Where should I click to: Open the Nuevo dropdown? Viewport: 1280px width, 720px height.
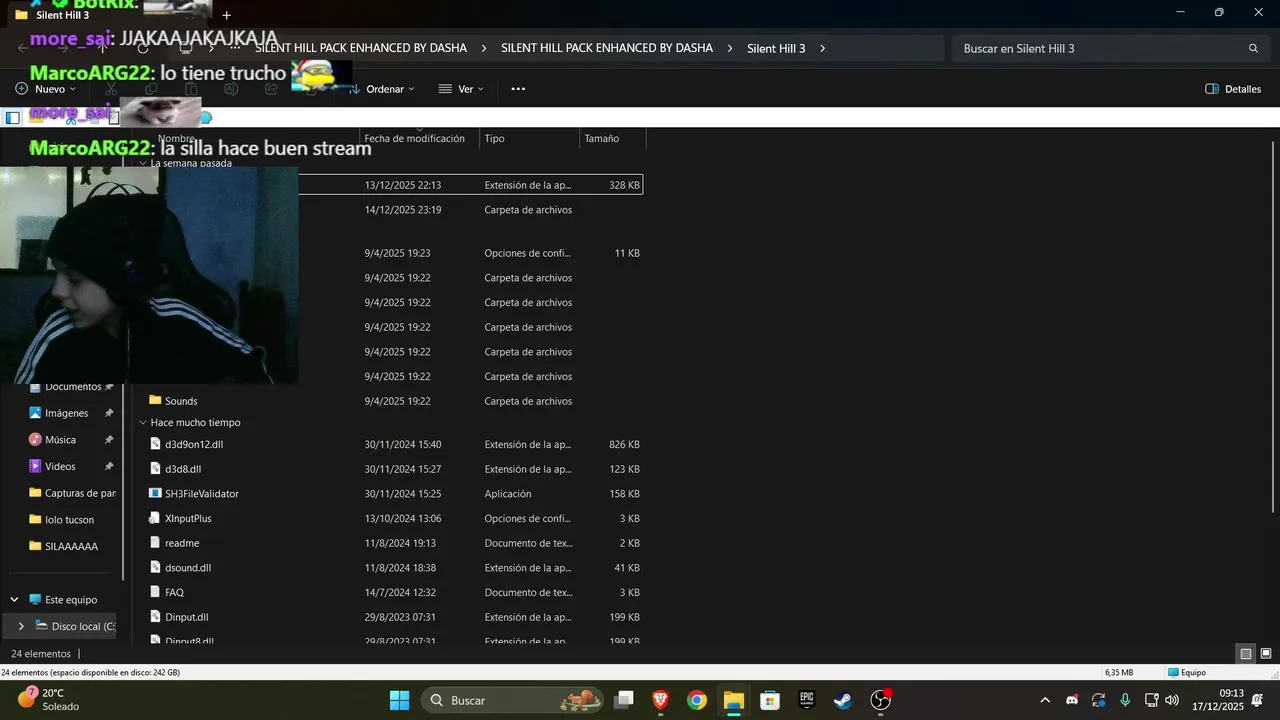coord(46,89)
